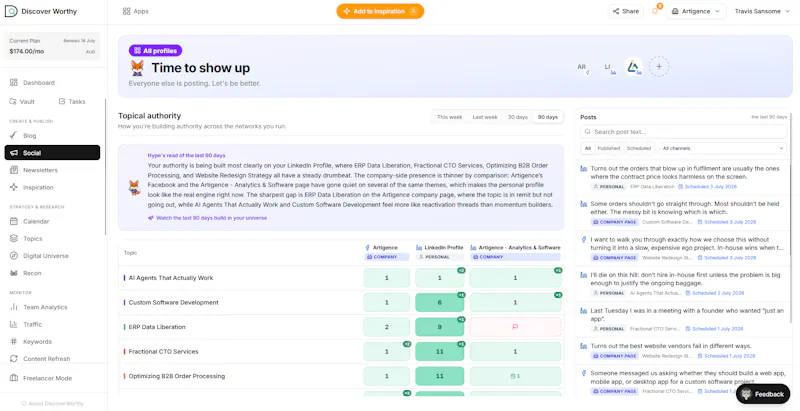Click the Digital Universe compass icon
The height and width of the screenshot is (411, 800).
pyautogui.click(x=14, y=256)
